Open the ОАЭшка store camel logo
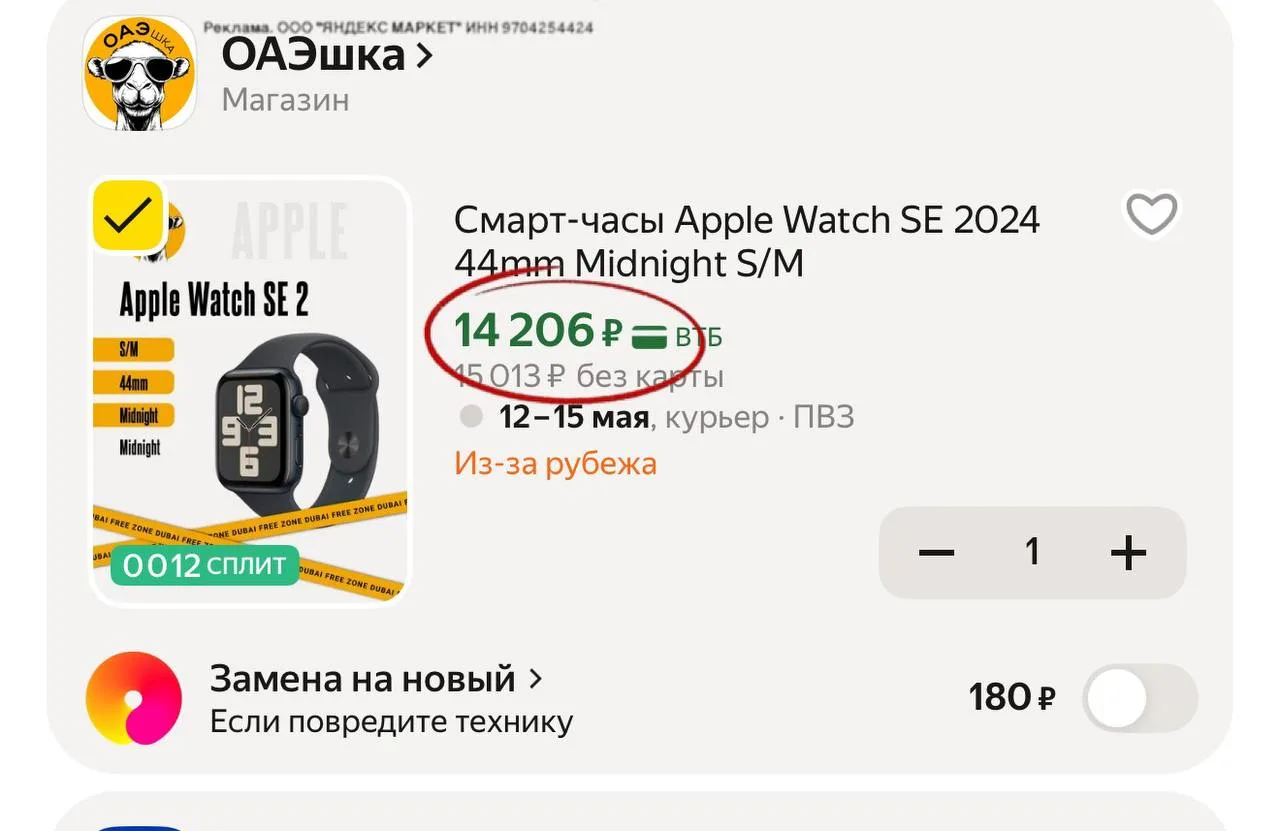This screenshot has width=1280, height=831. [139, 74]
